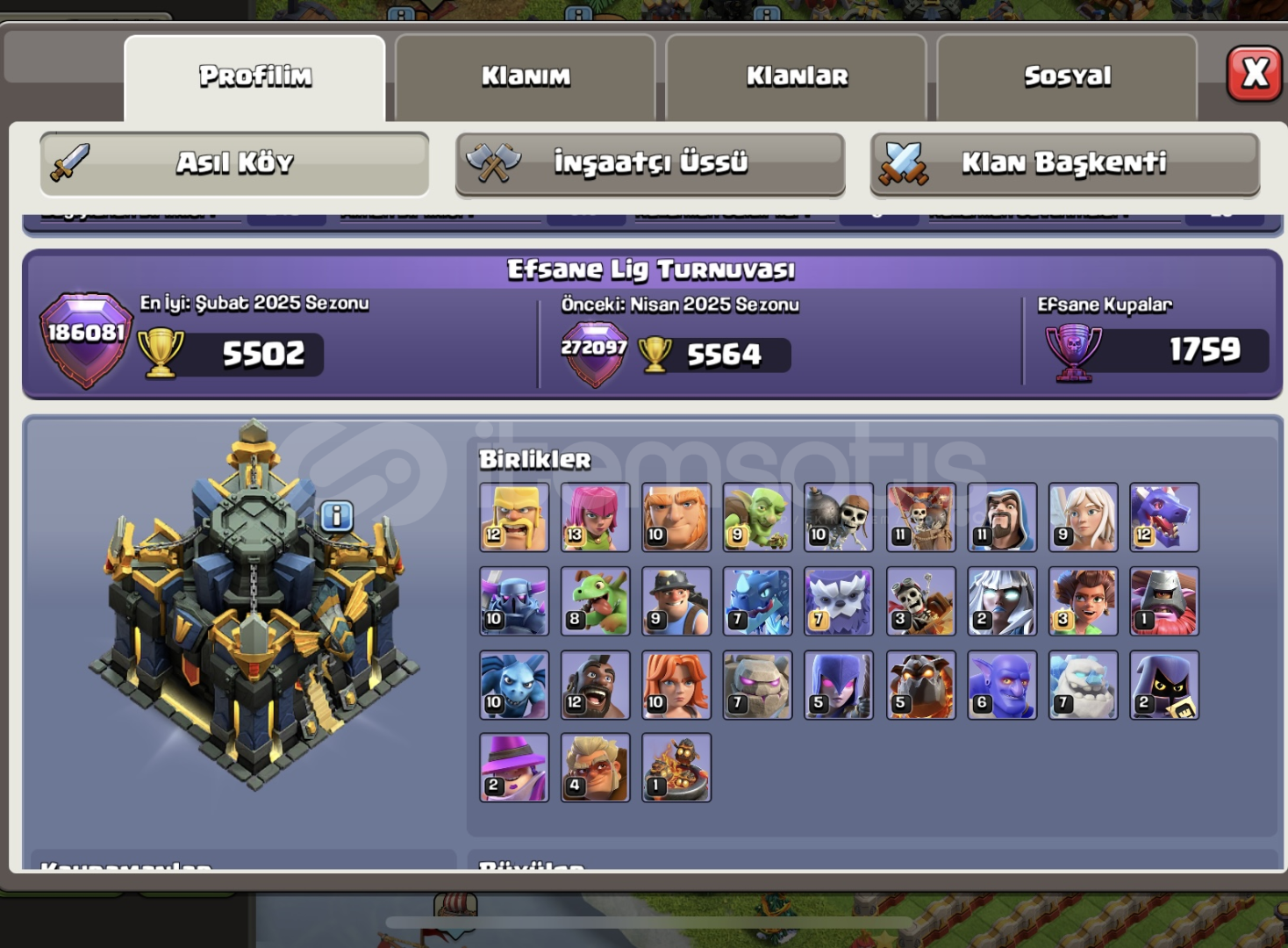Select the Balloon troop icon
Screen dimensions: 1288x948
pyautogui.click(x=921, y=517)
